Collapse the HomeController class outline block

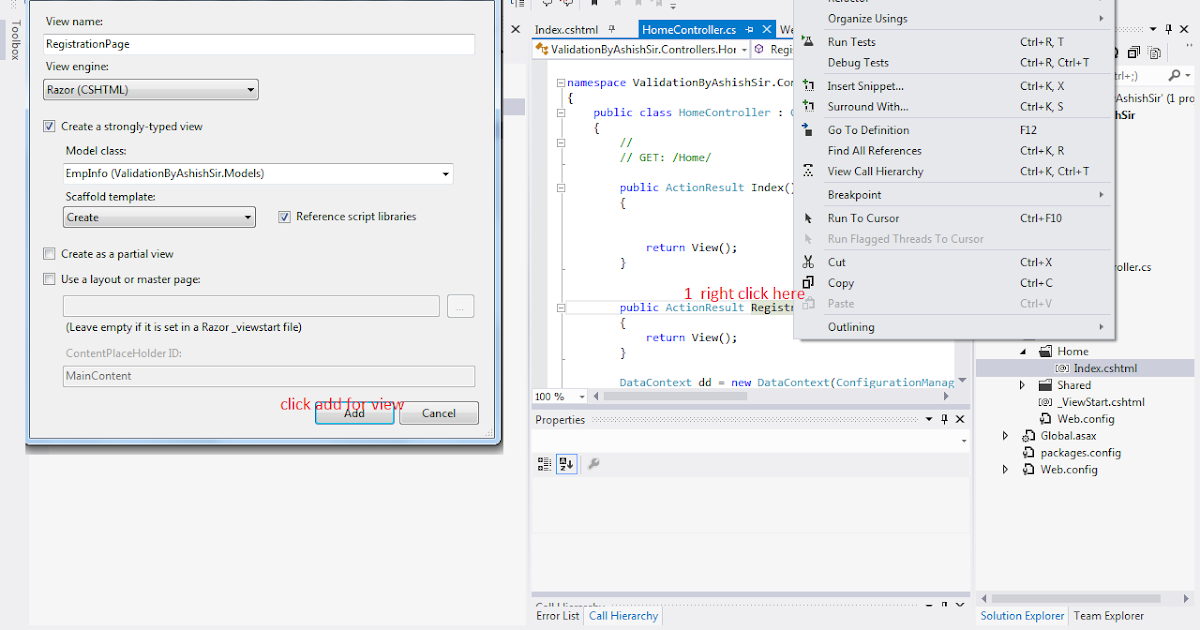point(561,113)
